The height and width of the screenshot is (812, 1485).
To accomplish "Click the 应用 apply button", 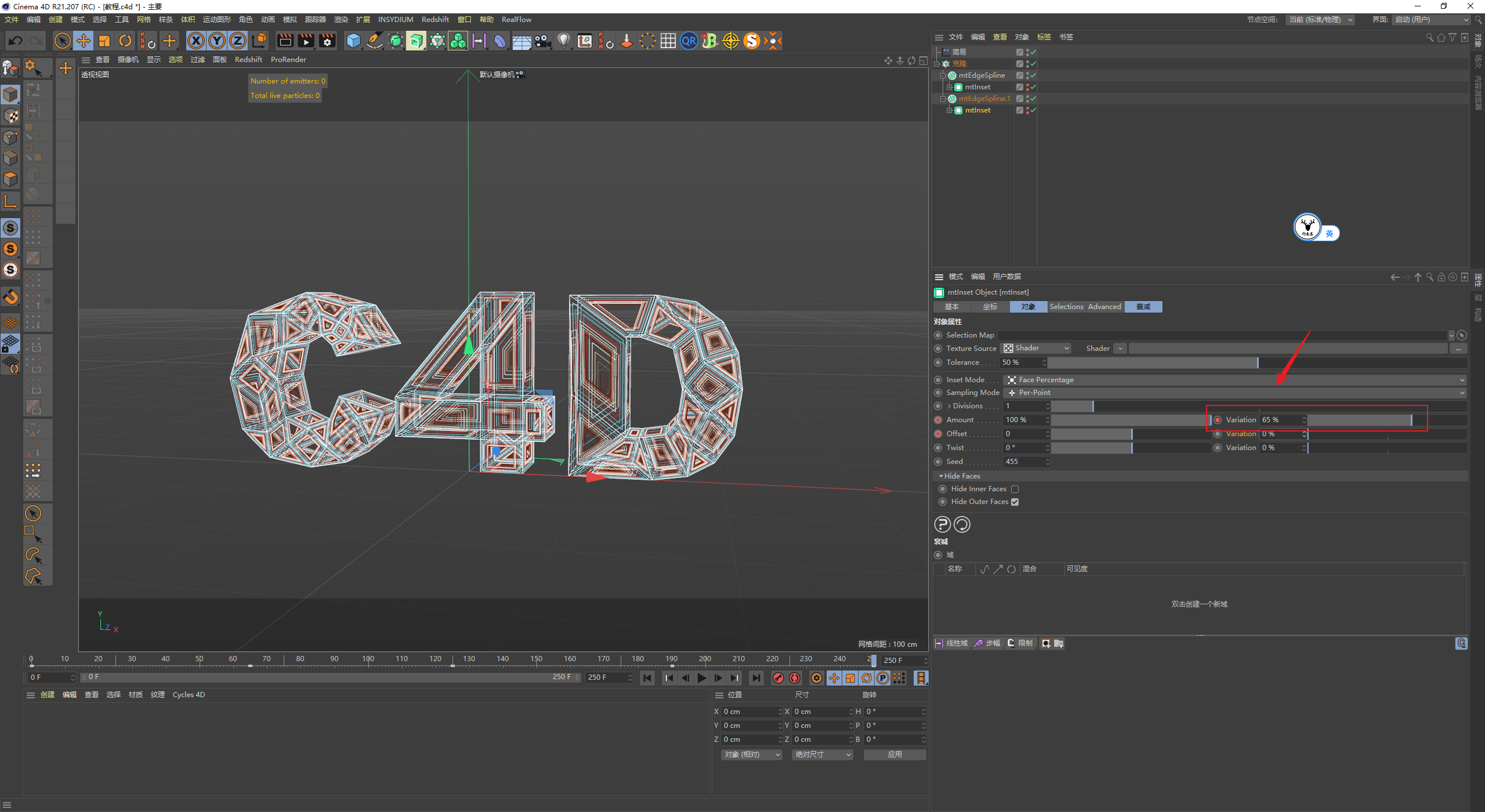I will tap(894, 755).
